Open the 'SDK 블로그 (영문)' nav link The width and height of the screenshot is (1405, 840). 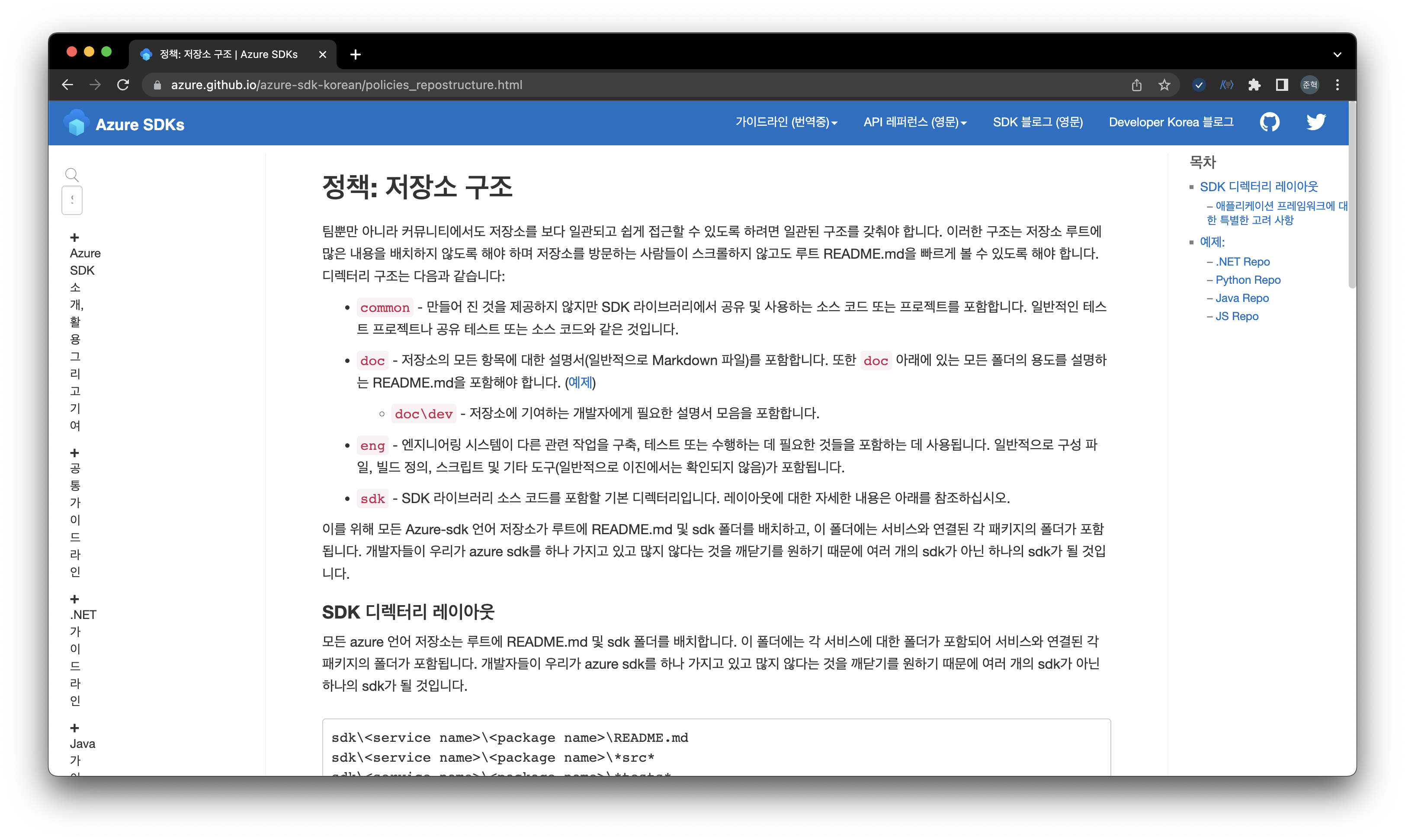click(x=1038, y=122)
